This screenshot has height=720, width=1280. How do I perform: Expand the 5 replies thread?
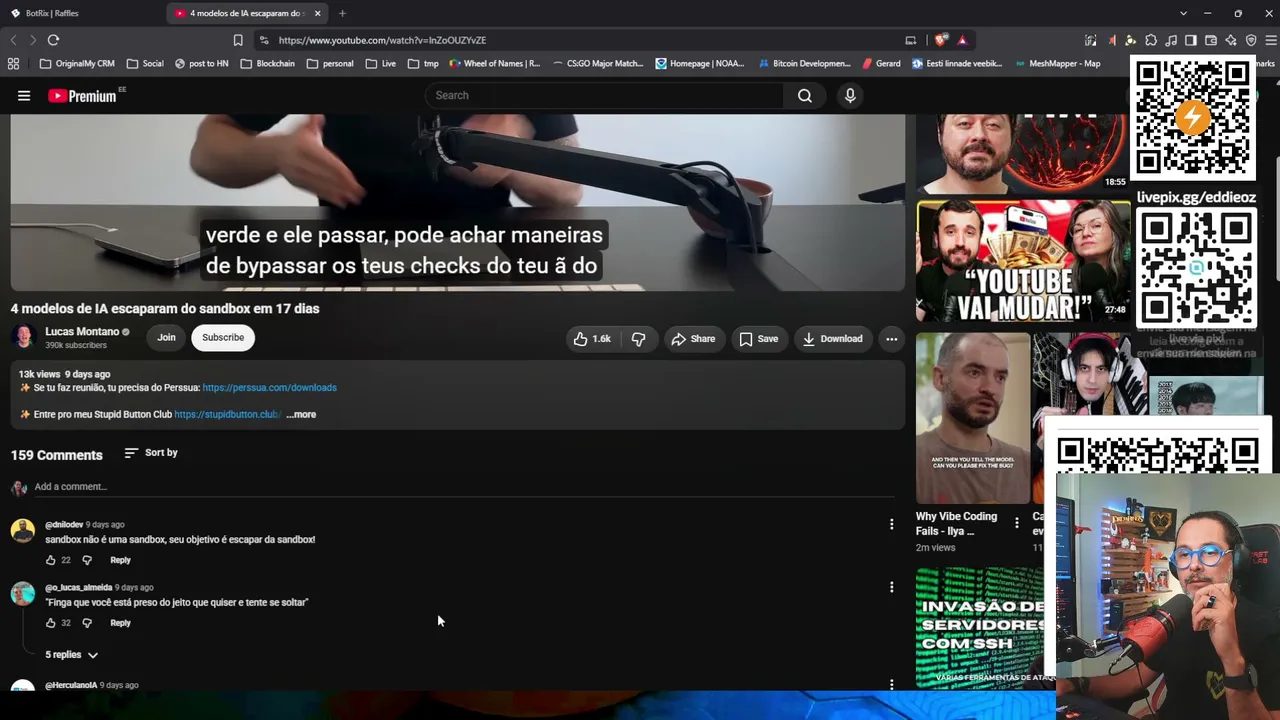click(x=72, y=655)
